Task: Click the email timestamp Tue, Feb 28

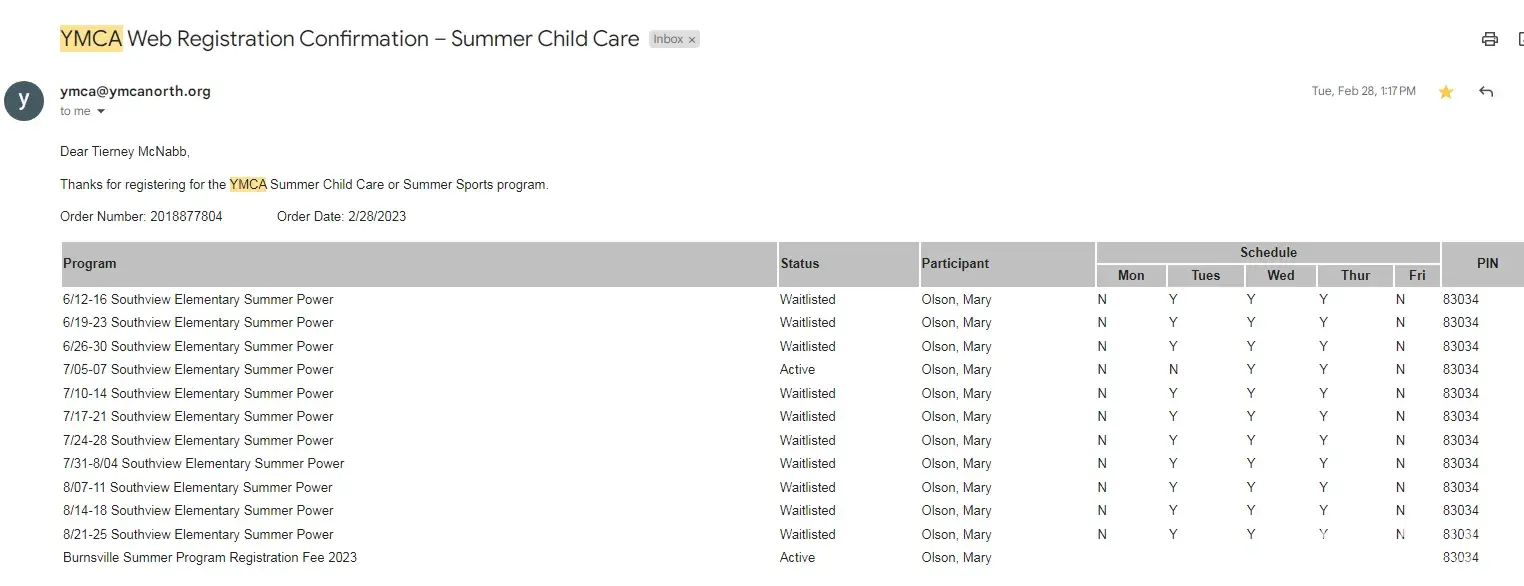Action: pyautogui.click(x=1363, y=91)
